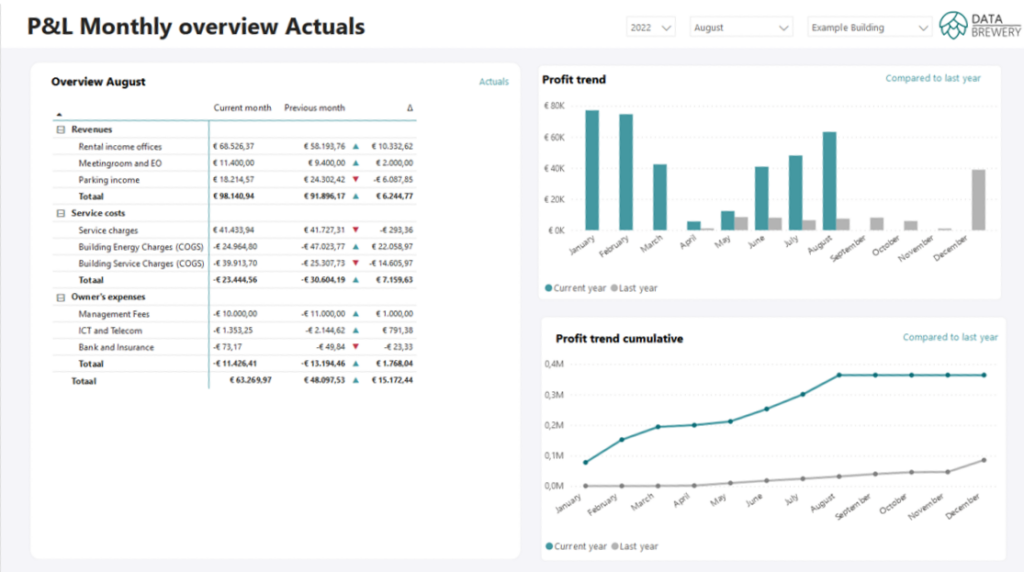The height and width of the screenshot is (572, 1024).
Task: Click 'Compared to last year' on Profit trend
Action: coord(933,78)
